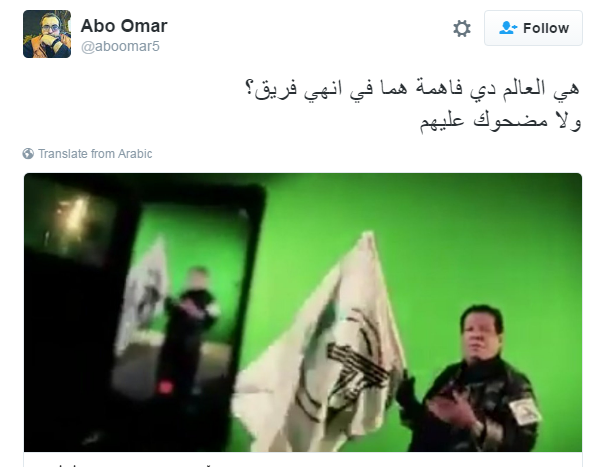Open the Abo Omar display name link
Image resolution: width=614 pixels, height=467 pixels.
pyautogui.click(x=124, y=26)
